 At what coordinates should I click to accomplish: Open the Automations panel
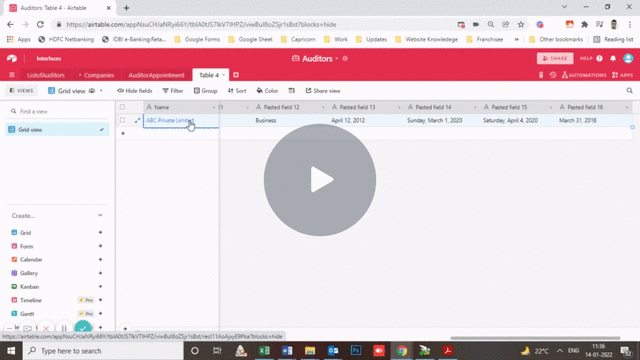(584, 75)
